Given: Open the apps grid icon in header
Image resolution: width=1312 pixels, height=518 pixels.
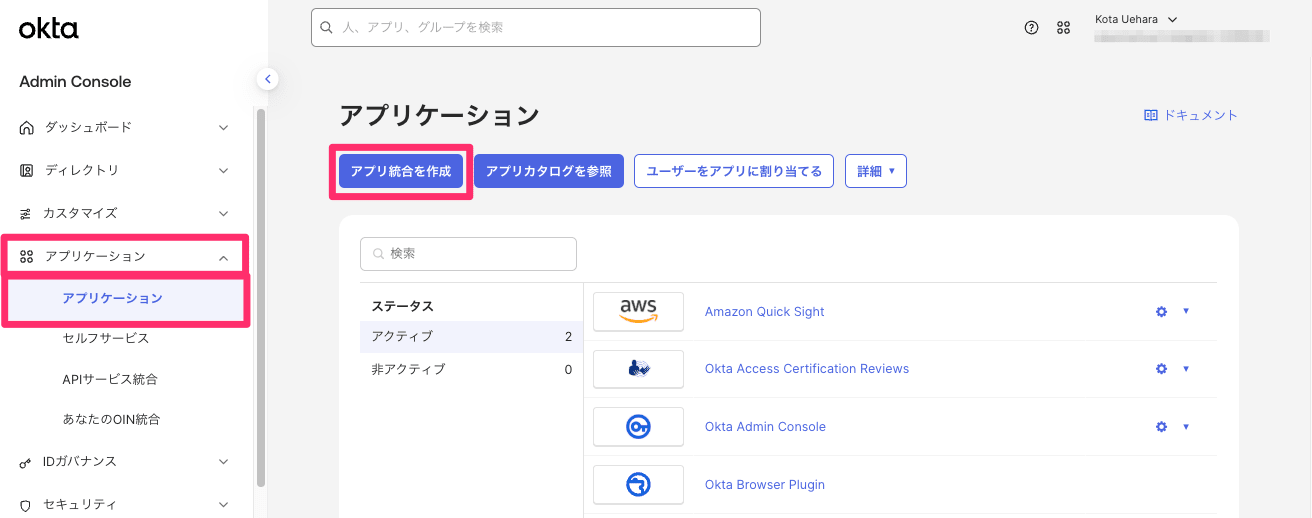Looking at the screenshot, I should [1063, 28].
